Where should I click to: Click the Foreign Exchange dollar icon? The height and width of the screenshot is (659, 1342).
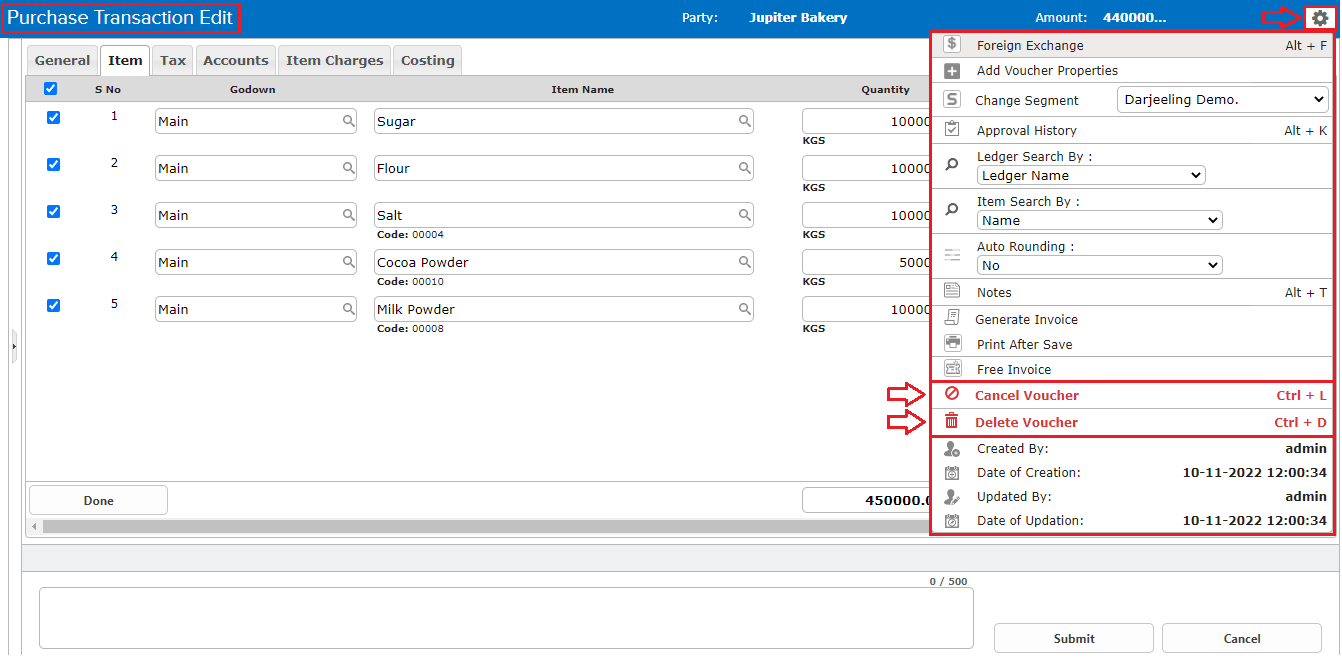[952, 45]
